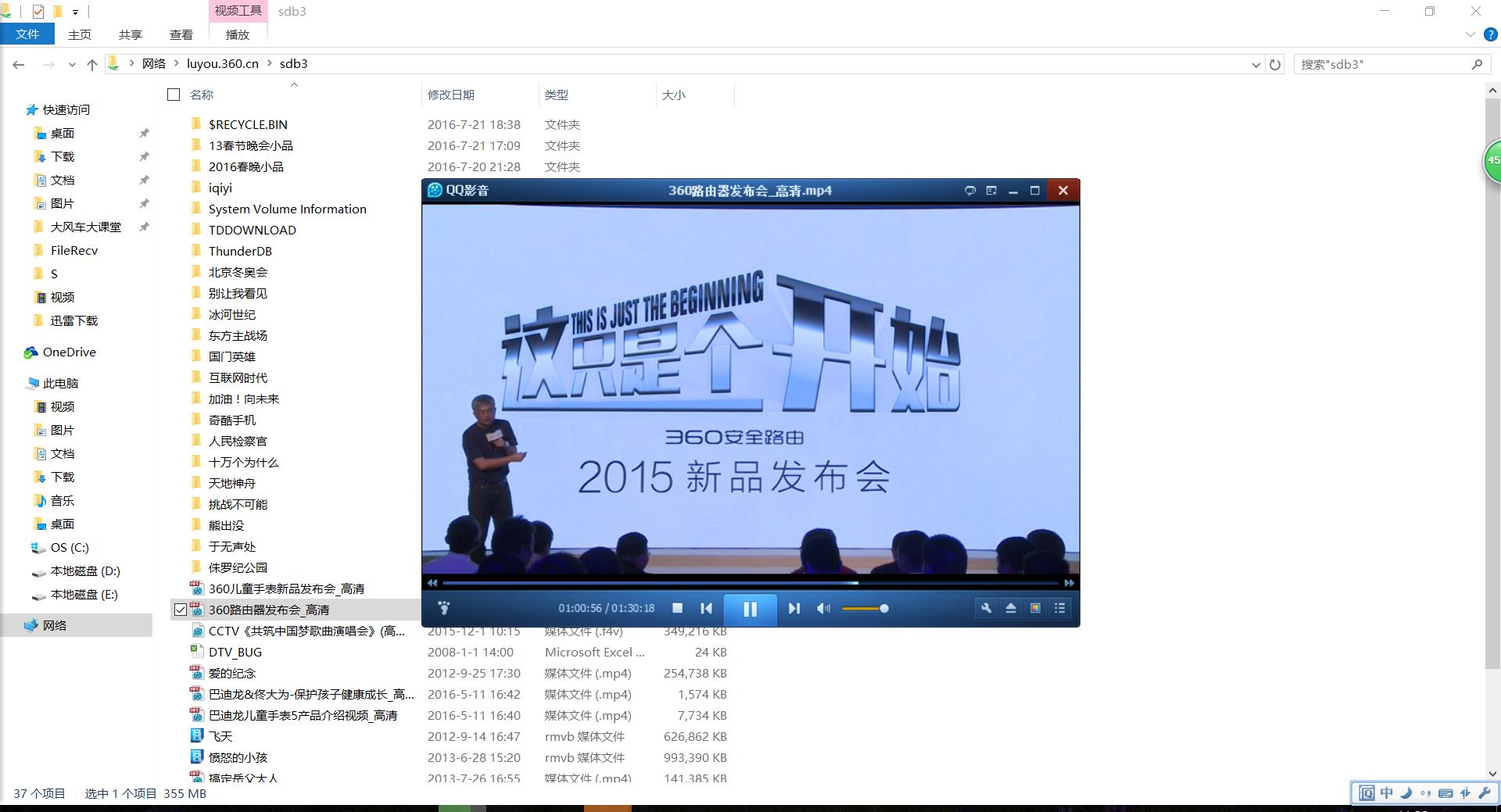Open QQ影音 mini-mode window icon
The height and width of the screenshot is (812, 1501).
(x=991, y=191)
